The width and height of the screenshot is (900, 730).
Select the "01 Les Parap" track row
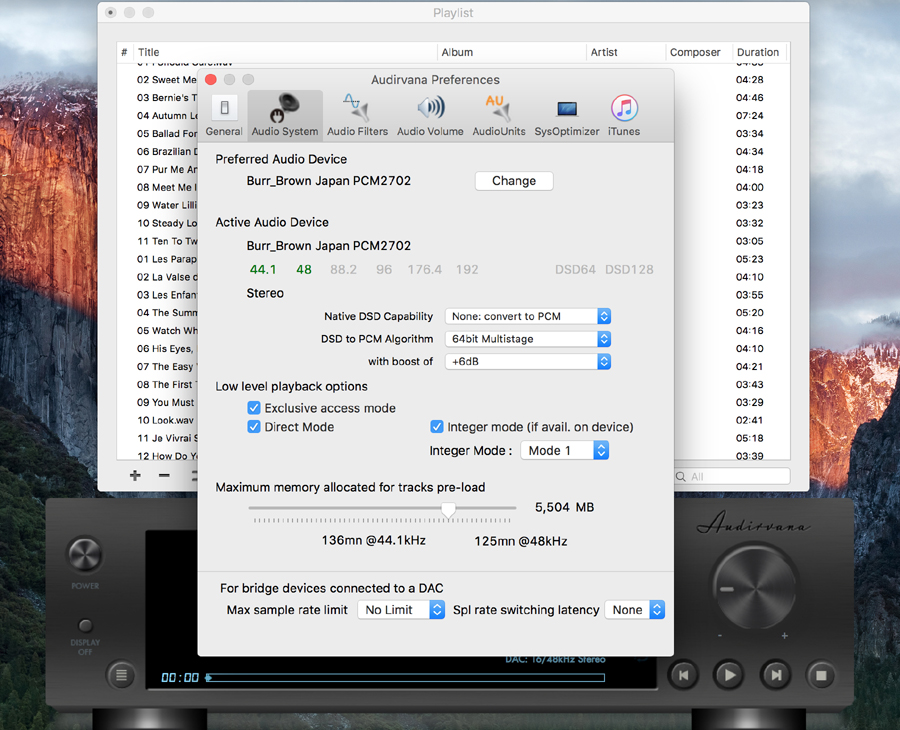click(x=166, y=259)
